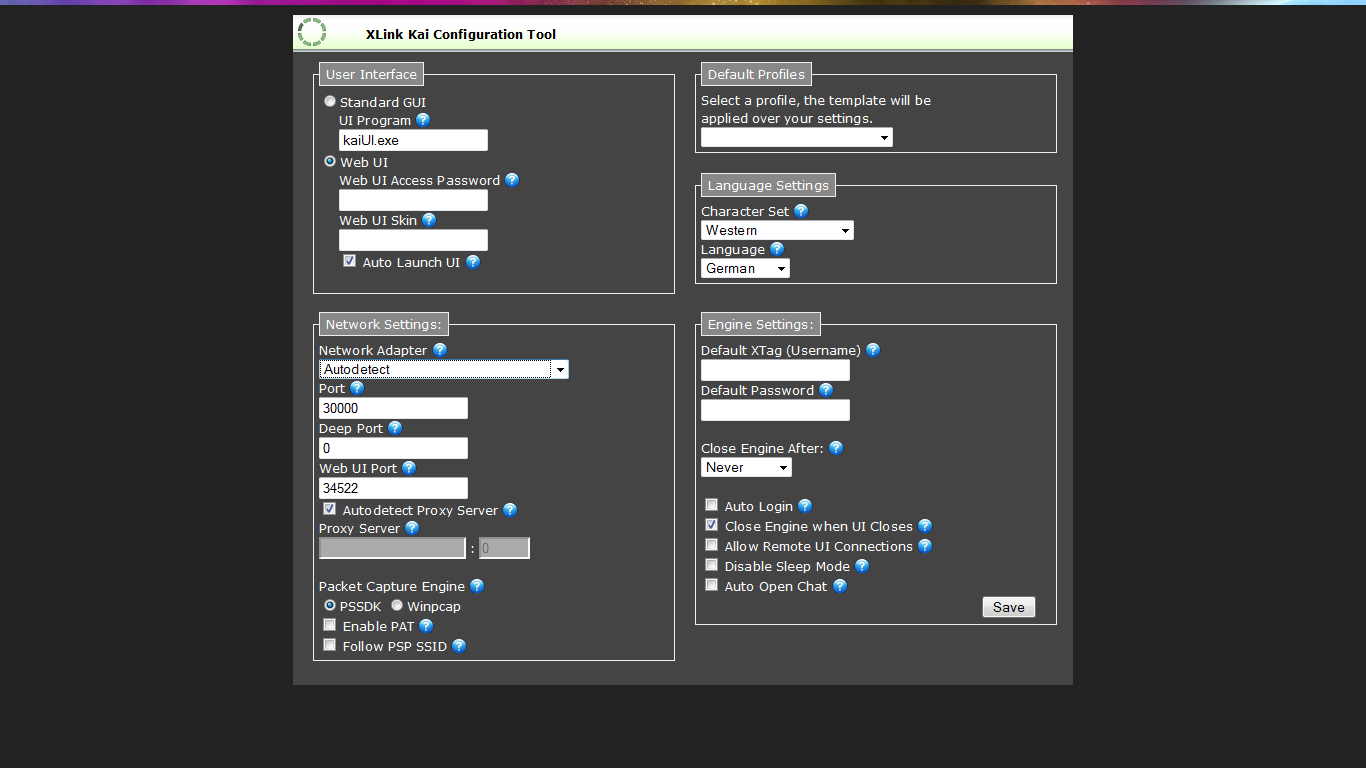Open help for Disable Sleep Mode
The height and width of the screenshot is (768, 1366).
(862, 566)
